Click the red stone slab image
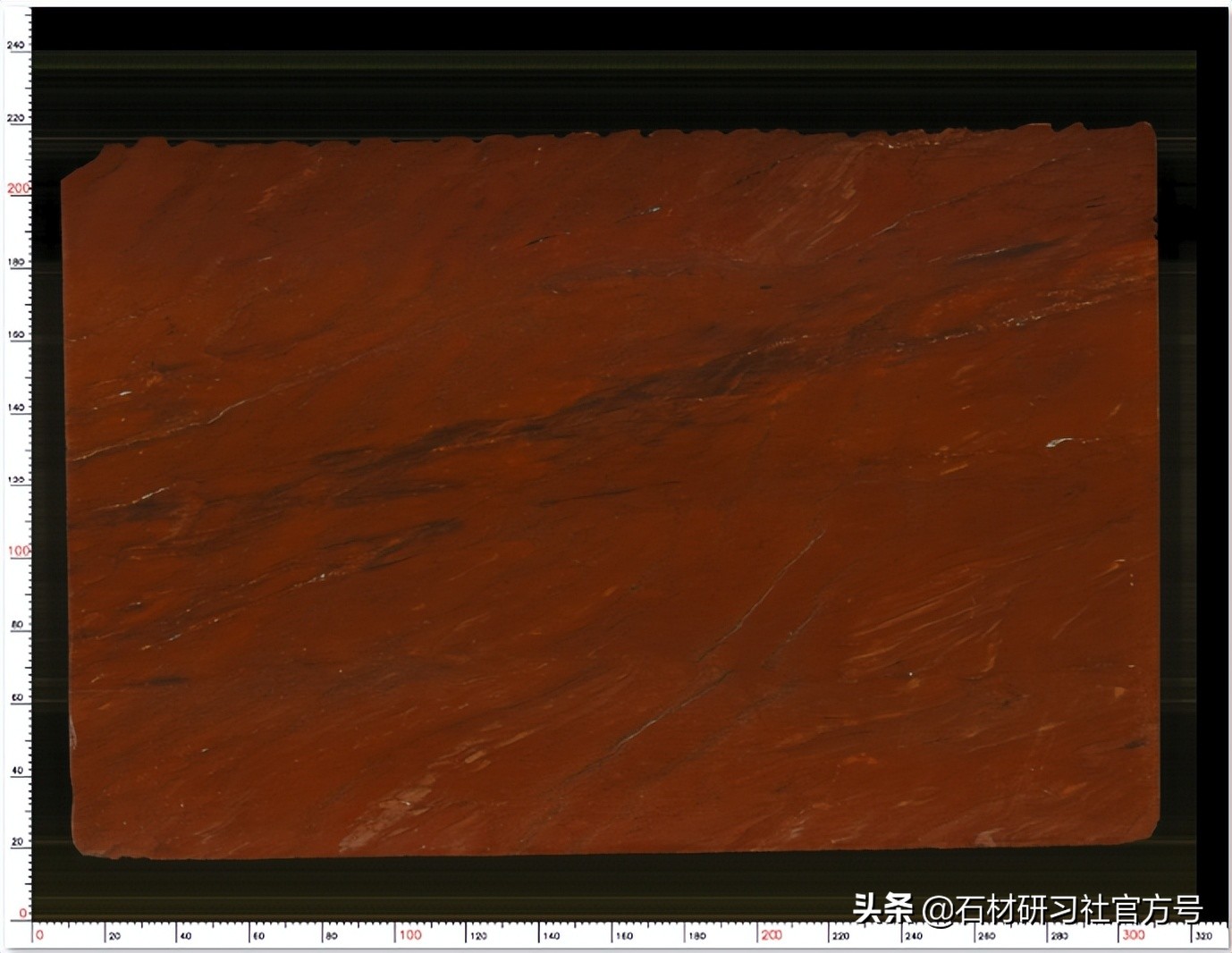This screenshot has height=953, width=1232. tap(610, 492)
